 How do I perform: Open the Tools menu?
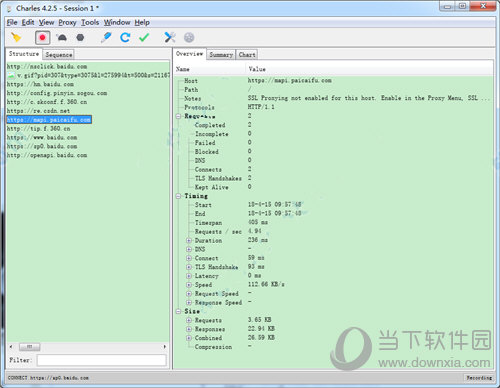(x=90, y=22)
